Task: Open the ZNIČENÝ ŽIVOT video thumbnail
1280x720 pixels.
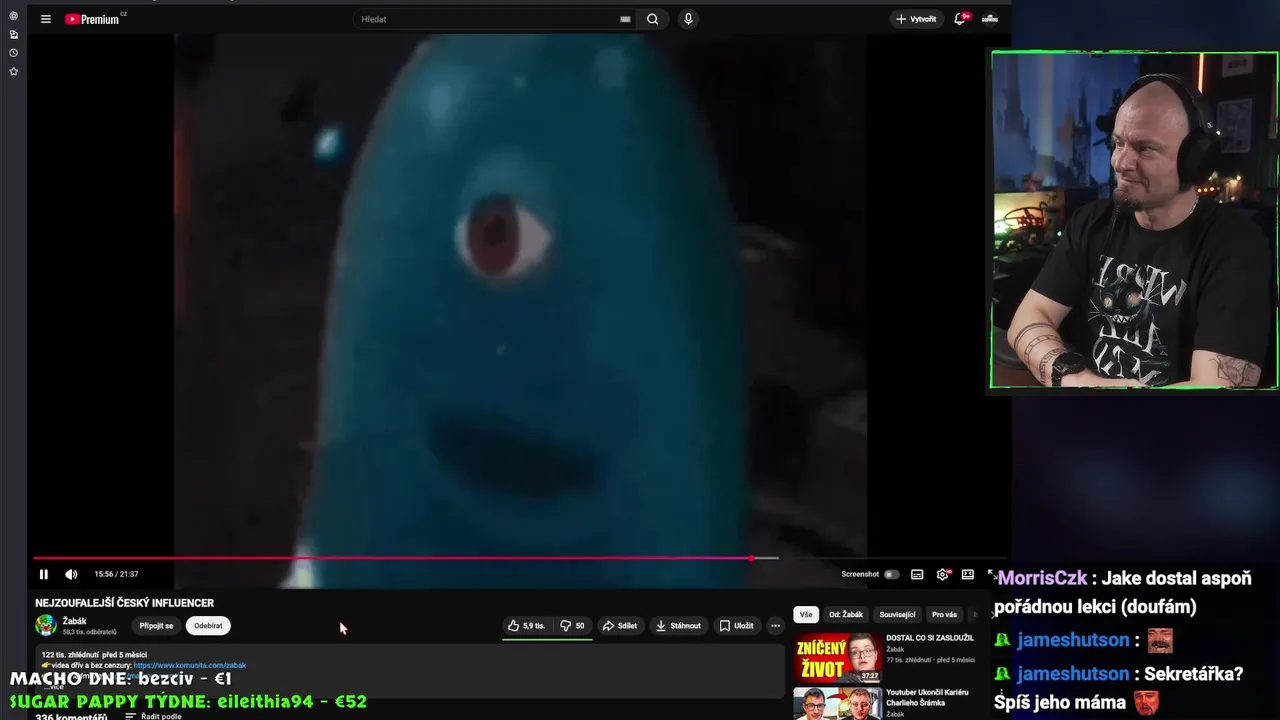Action: point(838,657)
